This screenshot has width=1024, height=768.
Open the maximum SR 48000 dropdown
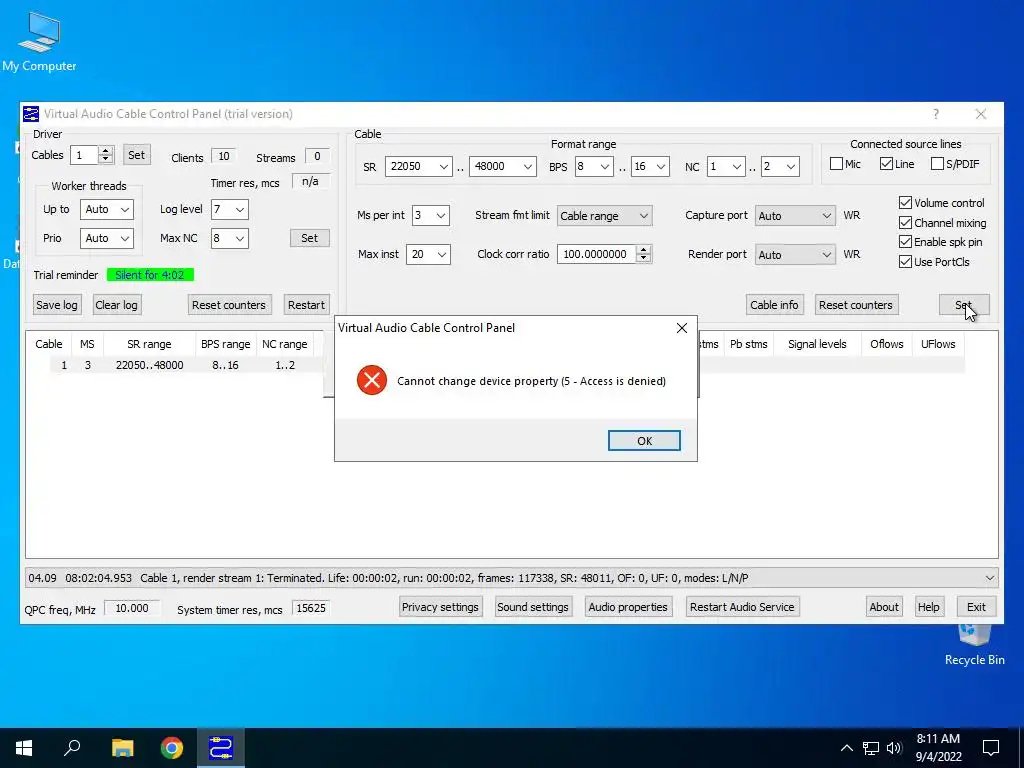click(502, 167)
